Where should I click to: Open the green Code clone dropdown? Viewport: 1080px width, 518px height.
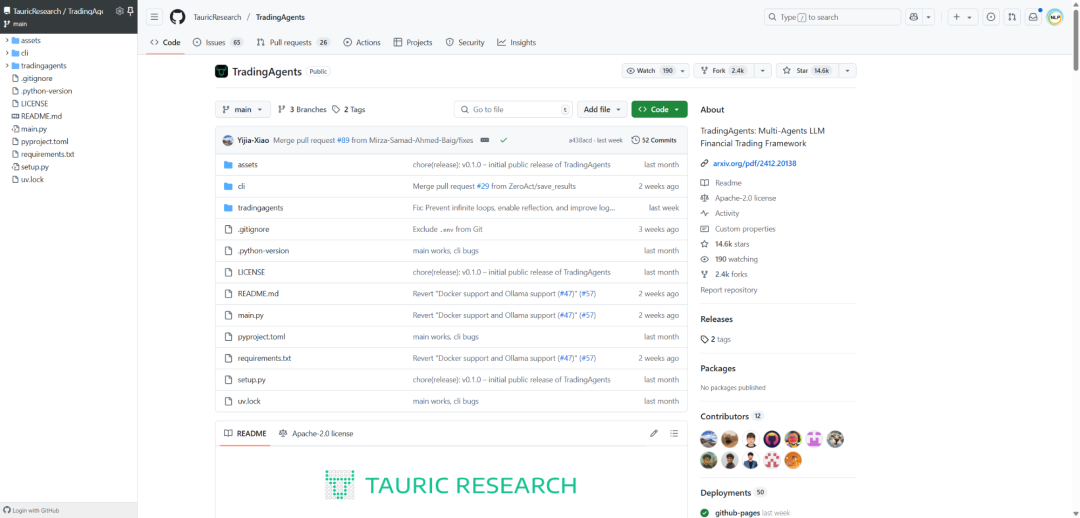pyautogui.click(x=659, y=110)
